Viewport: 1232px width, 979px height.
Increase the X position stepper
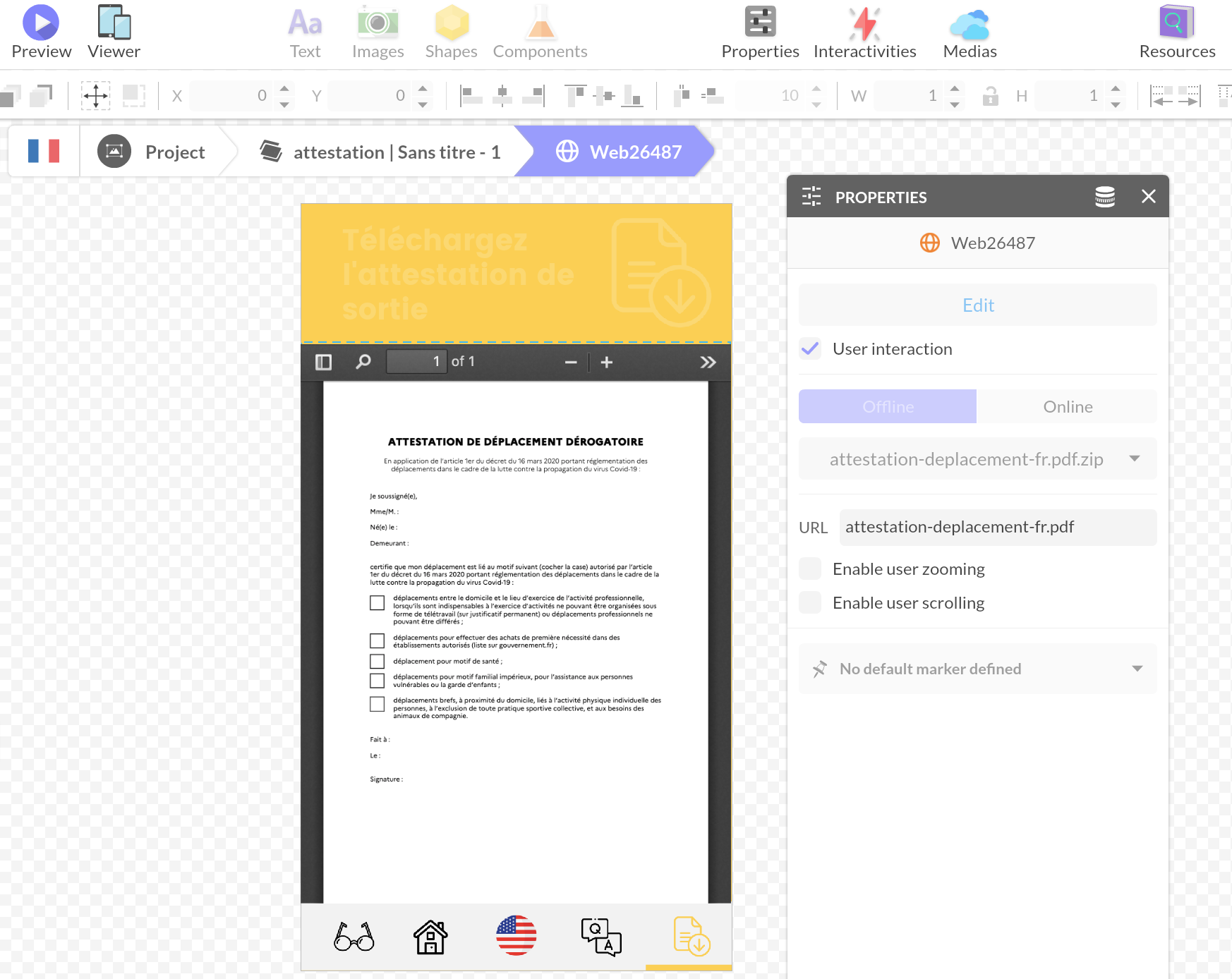pyautogui.click(x=284, y=88)
